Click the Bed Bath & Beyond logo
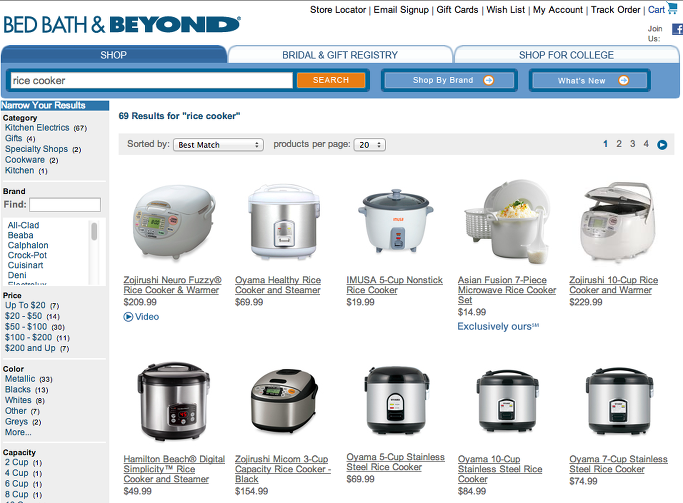This screenshot has width=683, height=503. 122,25
